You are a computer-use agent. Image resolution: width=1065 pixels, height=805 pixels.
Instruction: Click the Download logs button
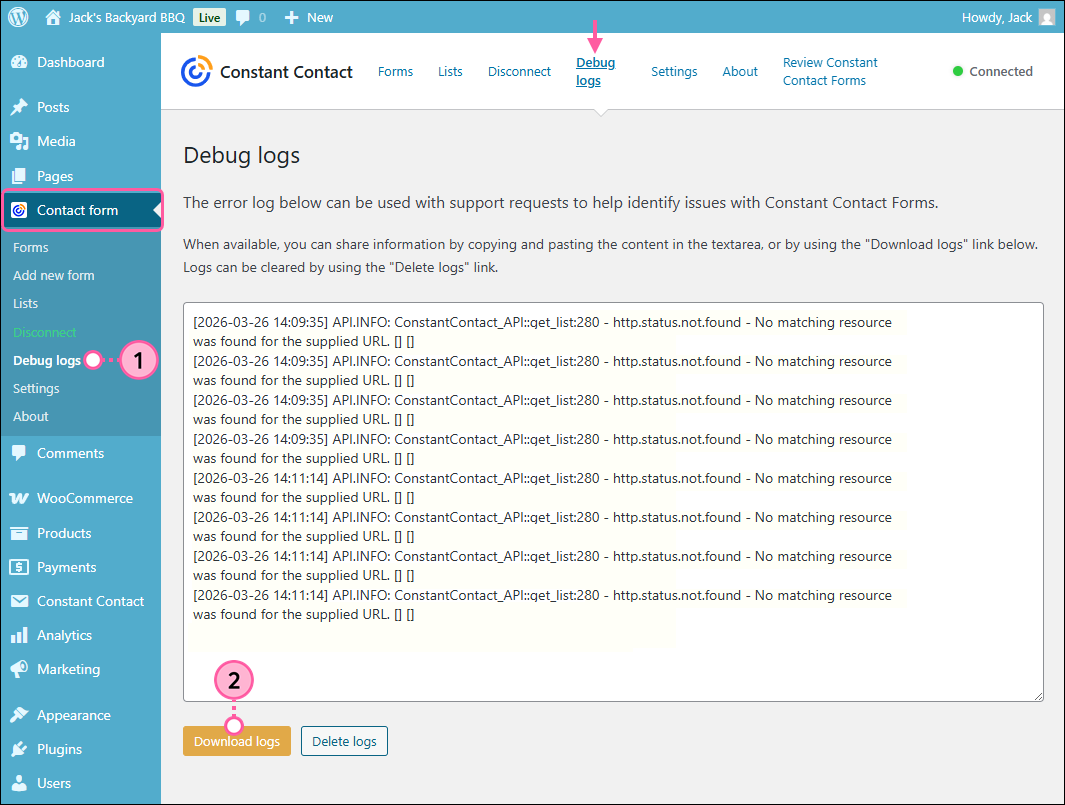[x=236, y=741]
